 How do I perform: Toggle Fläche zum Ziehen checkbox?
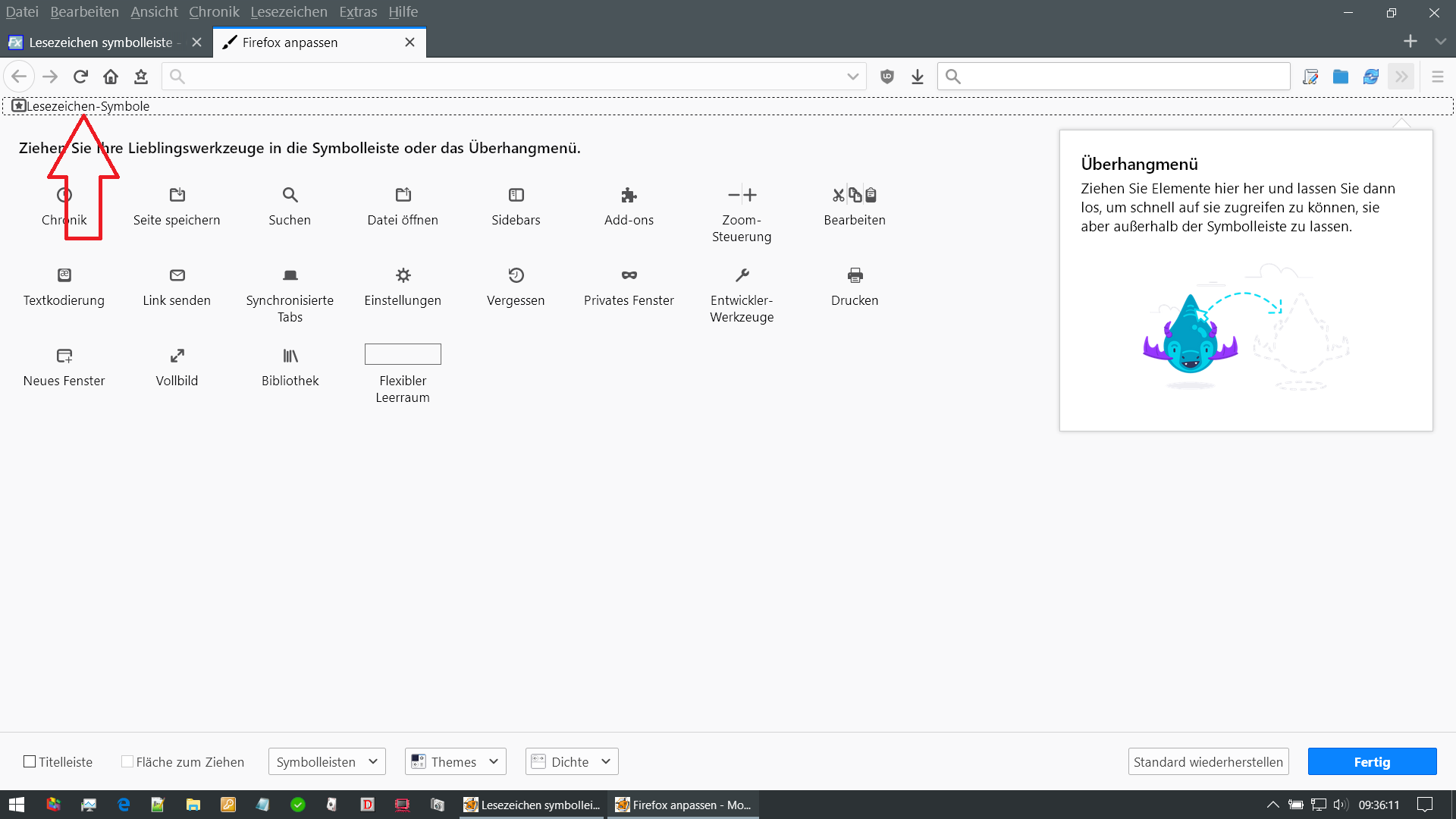(x=127, y=761)
